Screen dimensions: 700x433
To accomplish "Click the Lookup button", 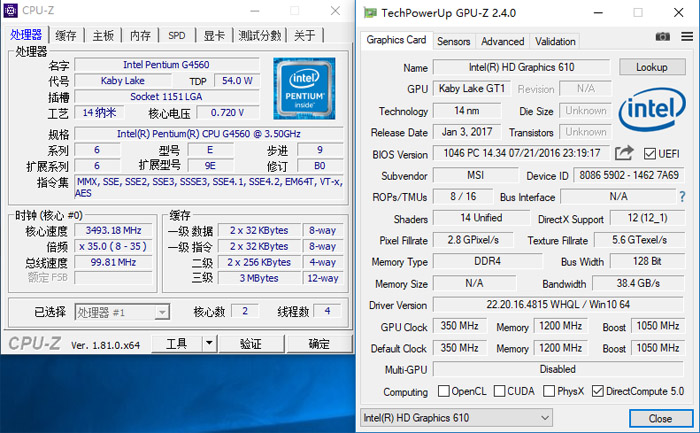I will coord(652,67).
